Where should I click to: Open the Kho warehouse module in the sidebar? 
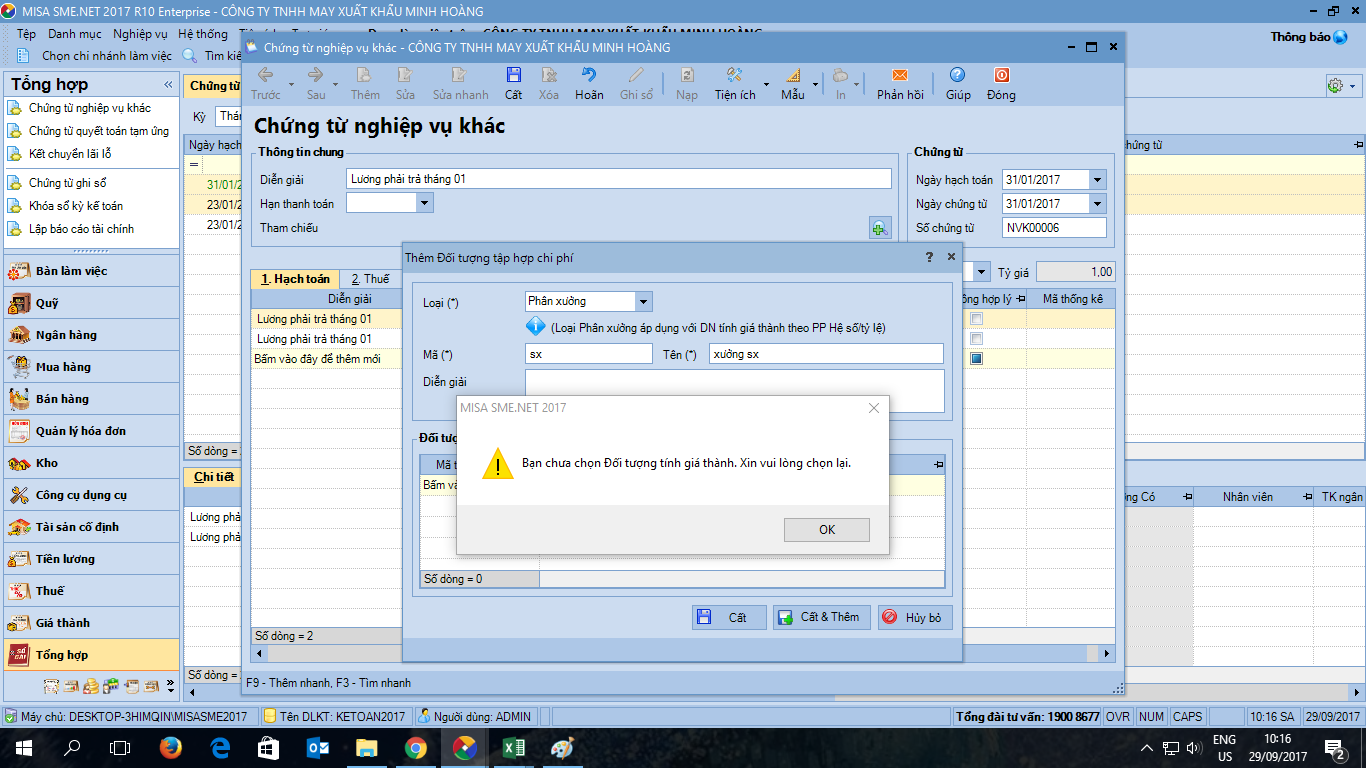point(92,463)
